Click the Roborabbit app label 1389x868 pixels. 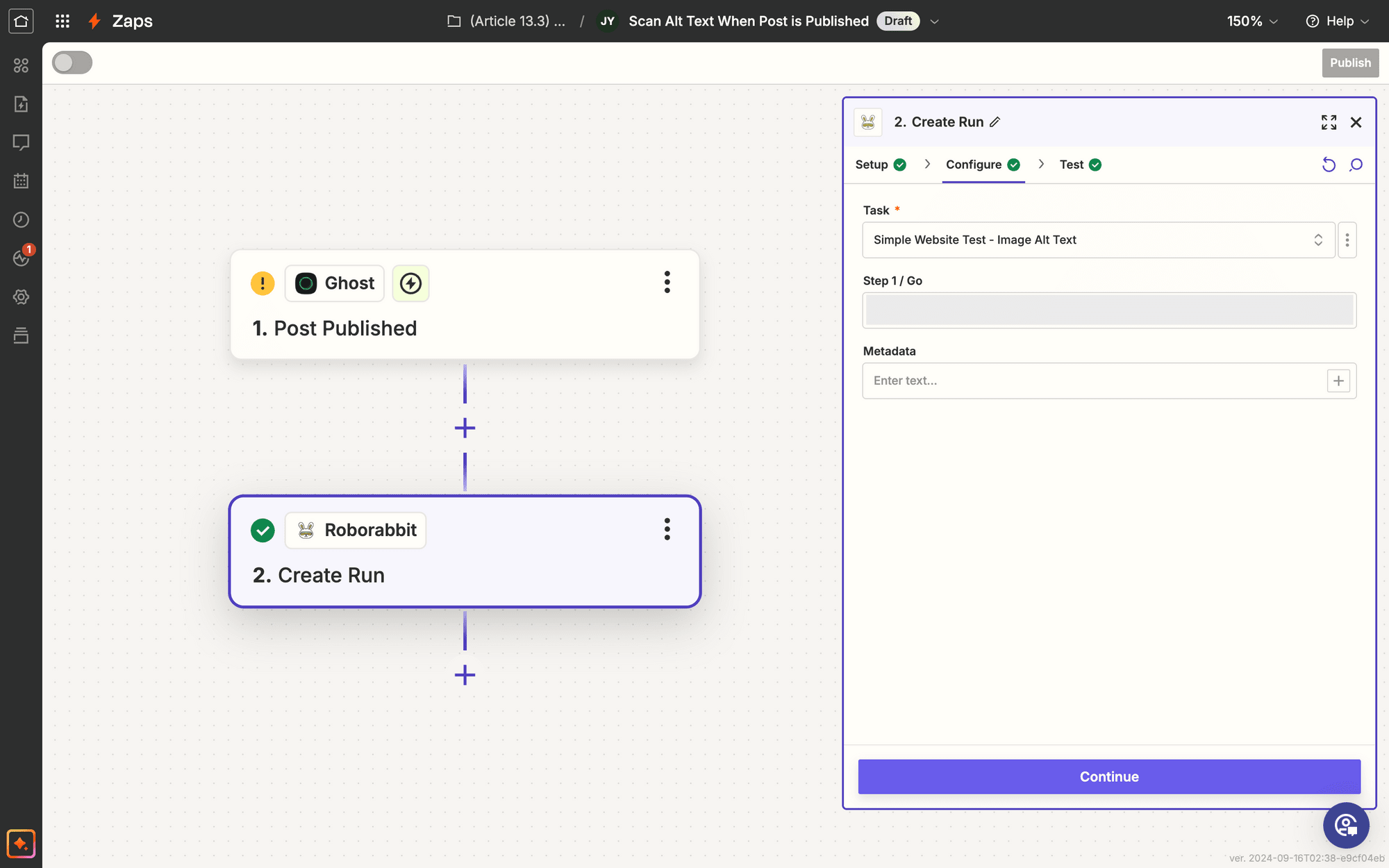click(x=356, y=531)
